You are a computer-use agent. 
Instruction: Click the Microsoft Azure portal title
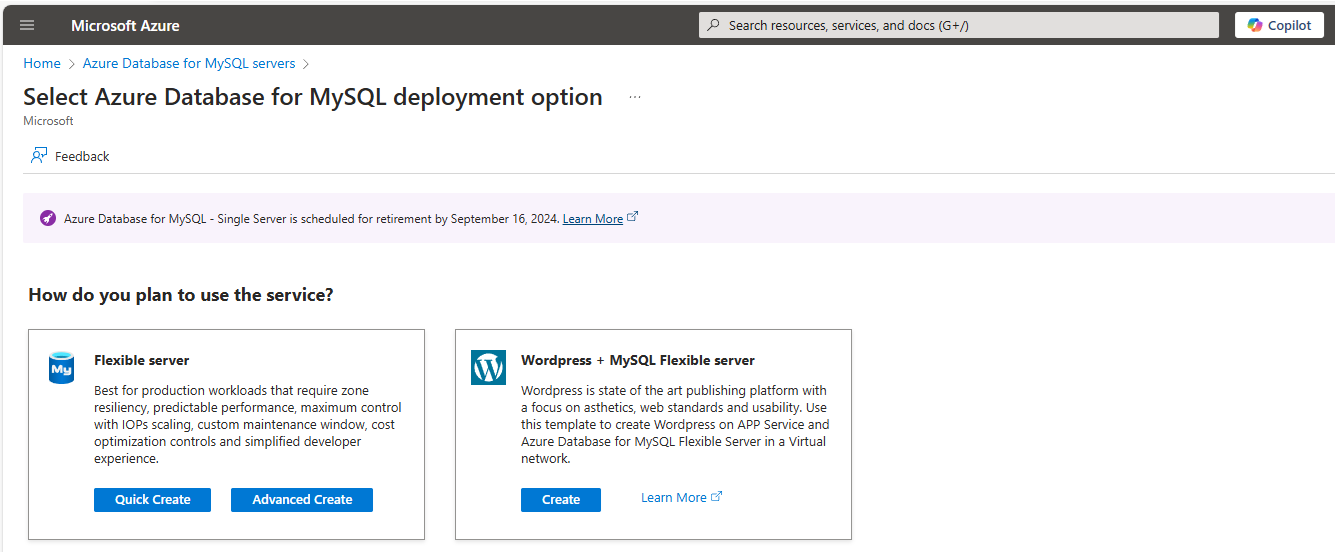click(x=126, y=25)
